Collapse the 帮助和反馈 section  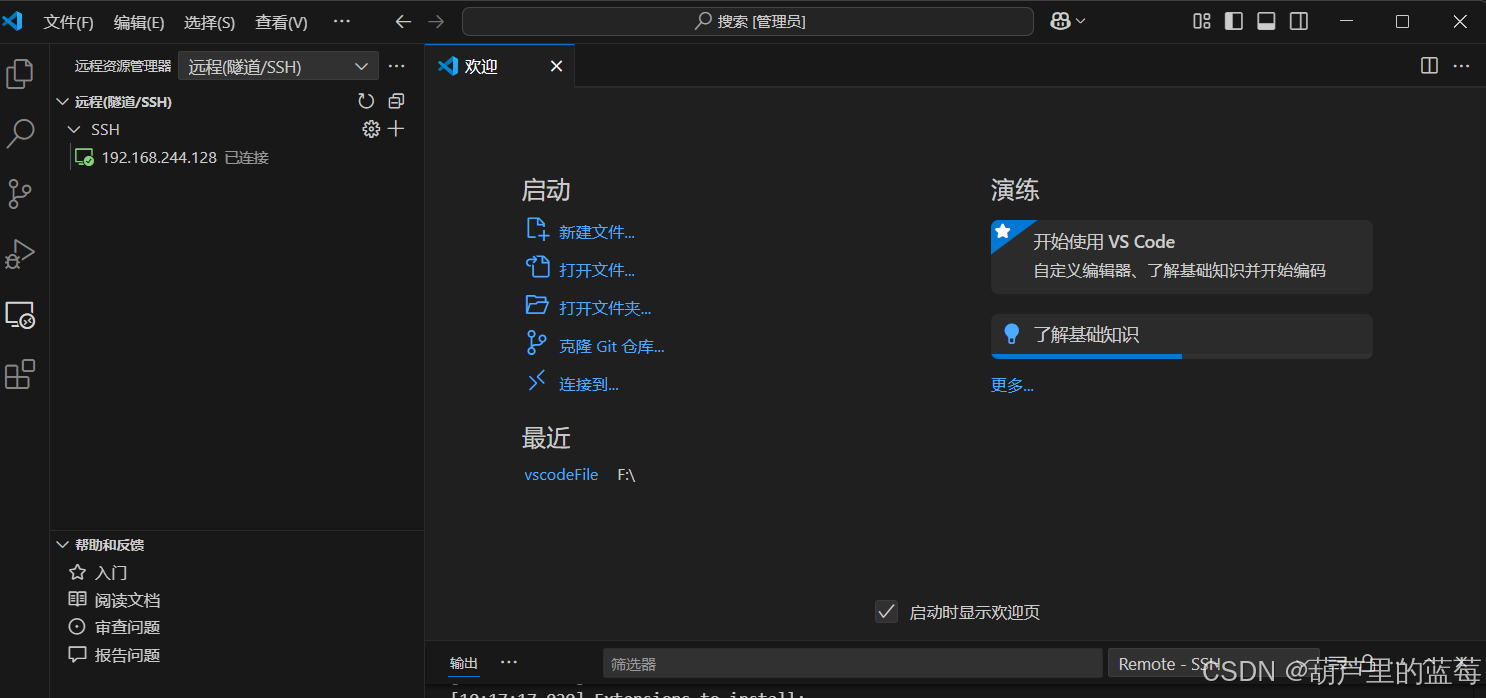point(63,545)
